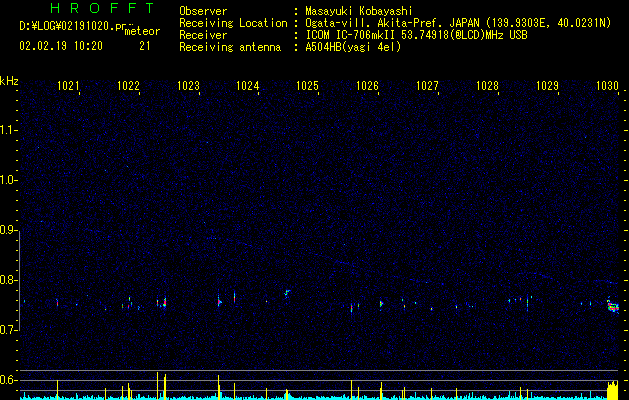Click the Receiving antenna label

pos(230,47)
